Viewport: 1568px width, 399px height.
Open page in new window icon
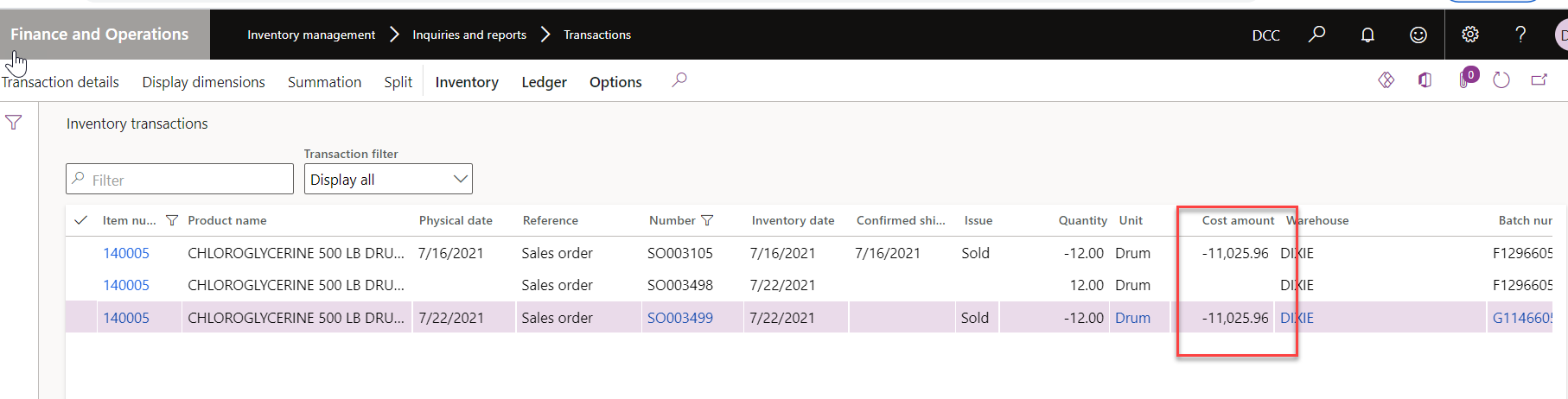[x=1539, y=80]
